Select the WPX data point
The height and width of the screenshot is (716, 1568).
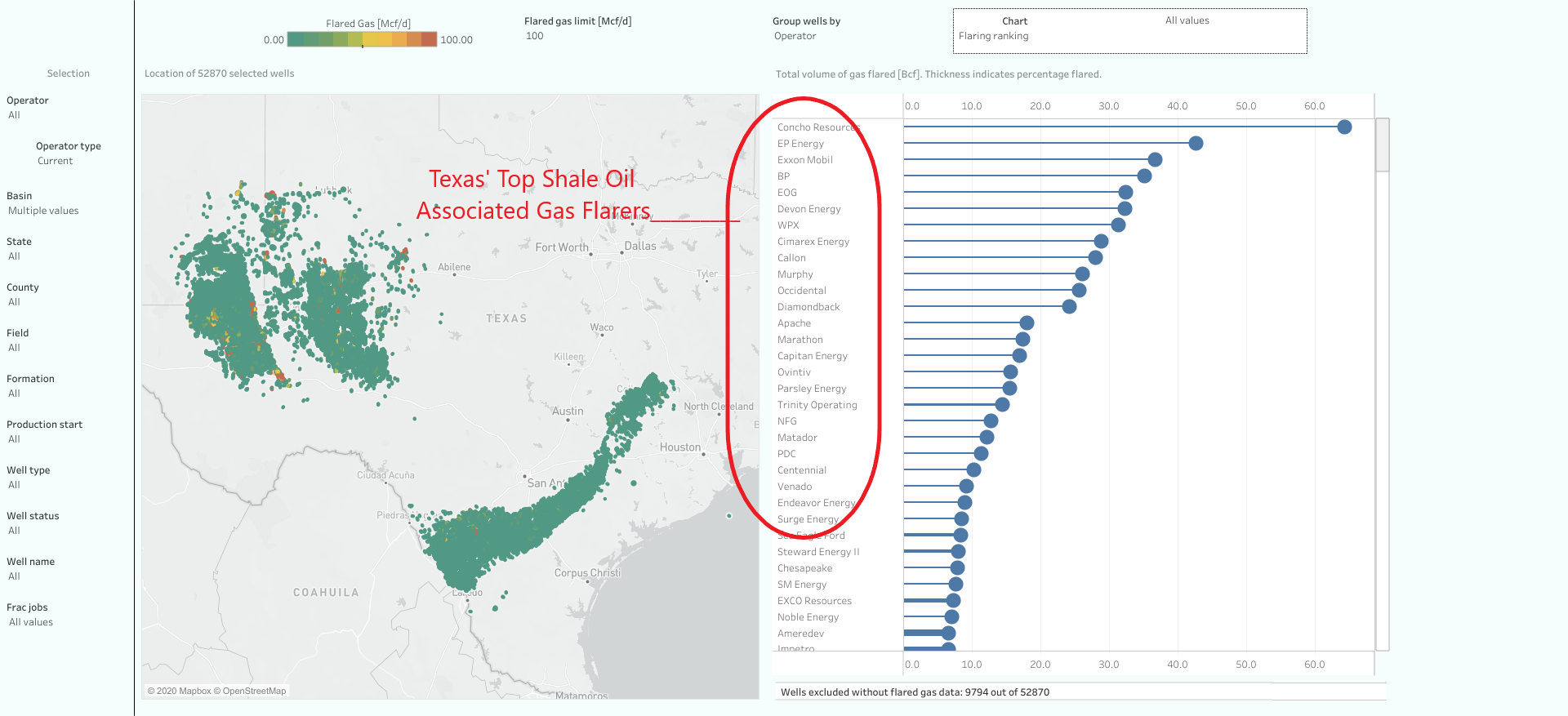[x=1118, y=225]
